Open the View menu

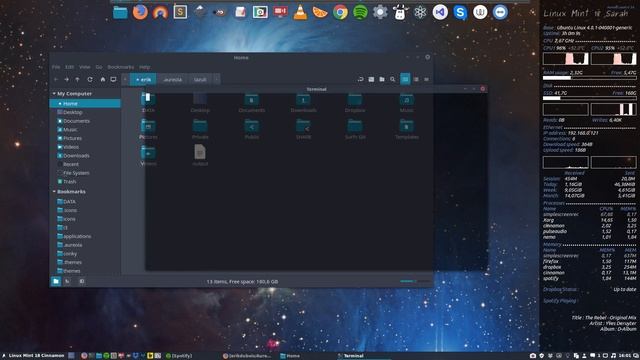click(84, 67)
